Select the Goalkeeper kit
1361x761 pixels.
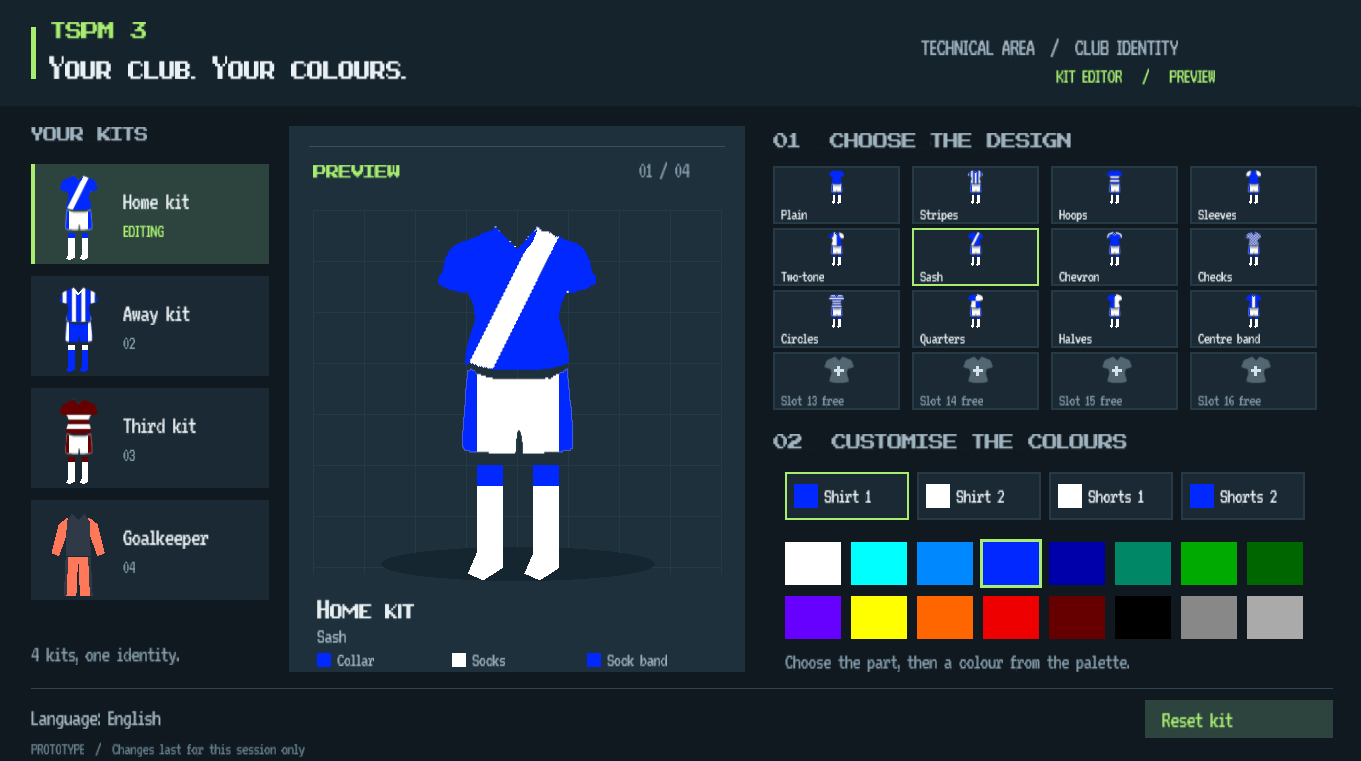pos(150,550)
